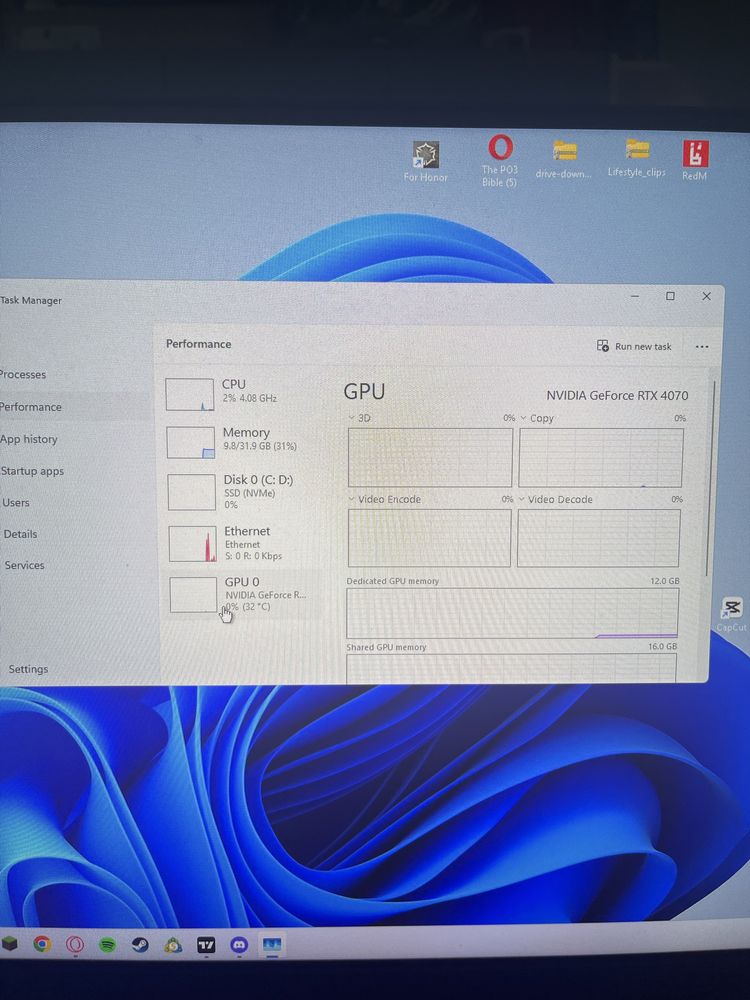Switch to the Users page

(16, 503)
